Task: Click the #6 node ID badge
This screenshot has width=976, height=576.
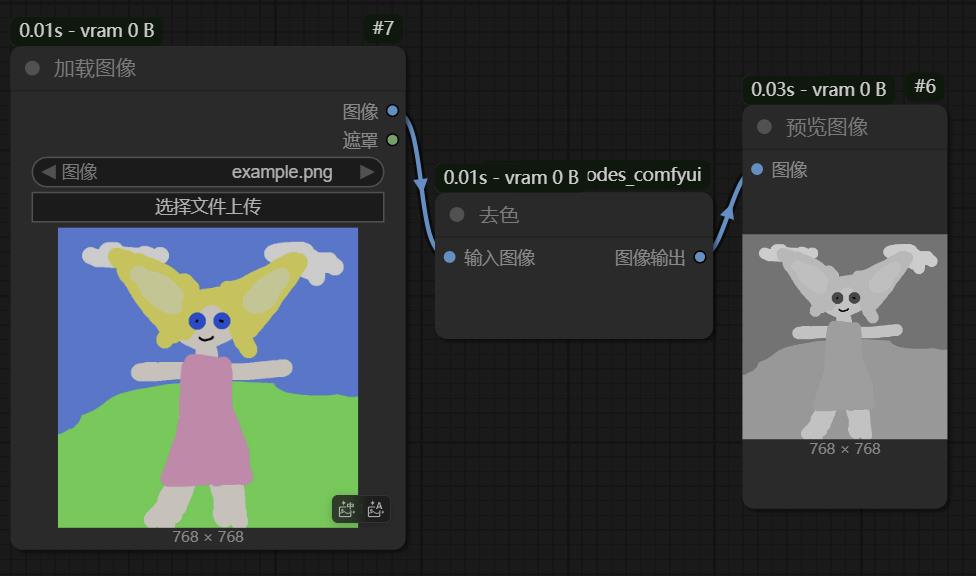Action: [x=925, y=87]
